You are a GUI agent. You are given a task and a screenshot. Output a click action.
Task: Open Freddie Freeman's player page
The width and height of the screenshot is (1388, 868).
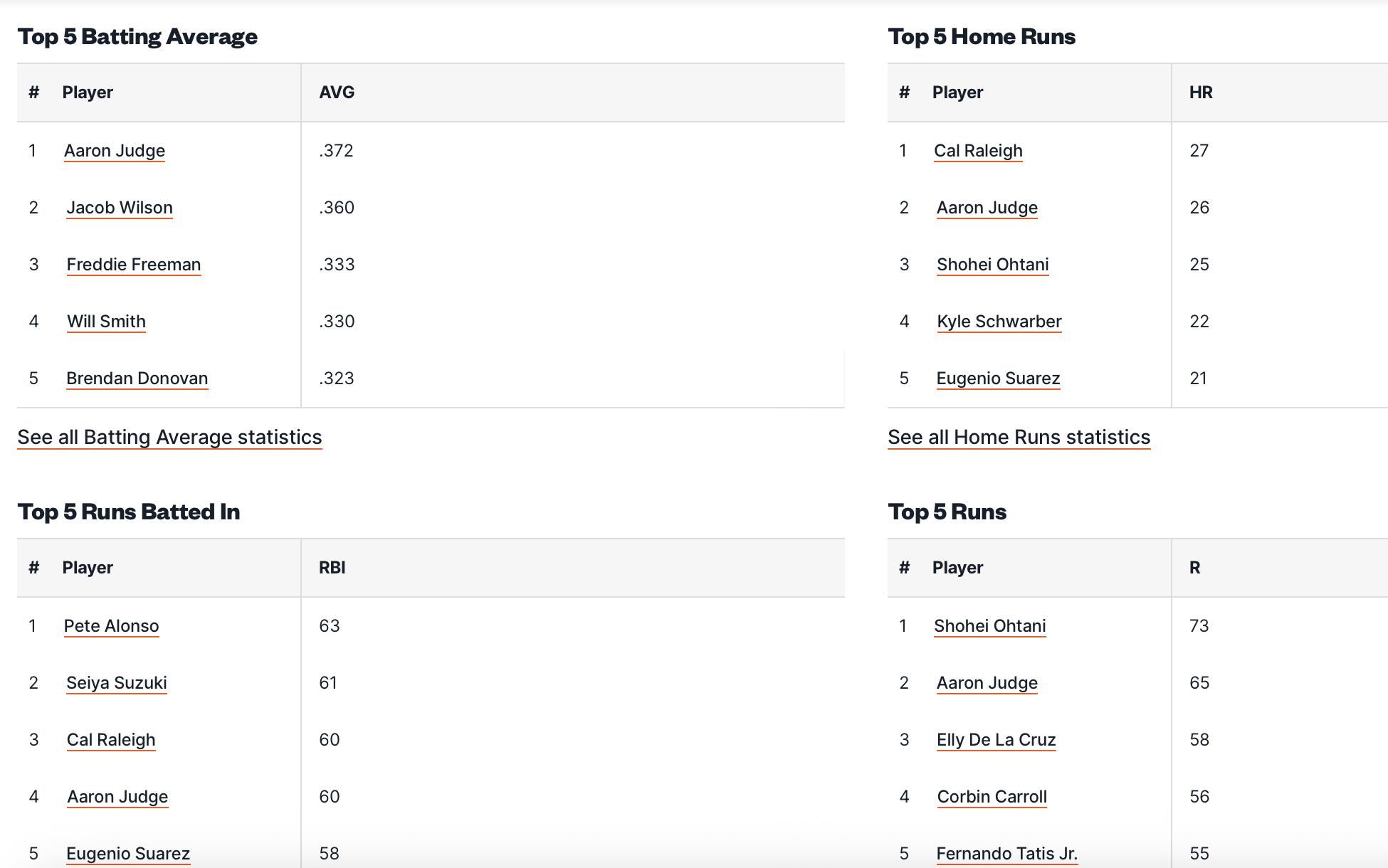[134, 265]
